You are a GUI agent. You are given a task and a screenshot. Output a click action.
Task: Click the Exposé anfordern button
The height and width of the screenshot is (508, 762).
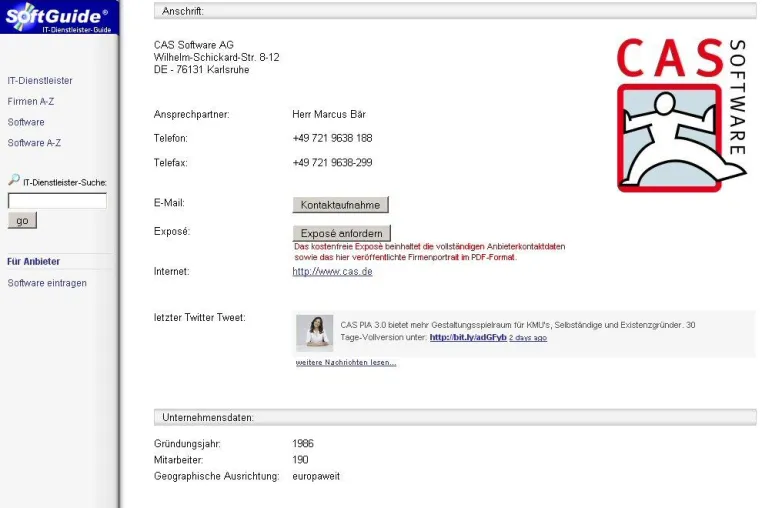pos(342,233)
